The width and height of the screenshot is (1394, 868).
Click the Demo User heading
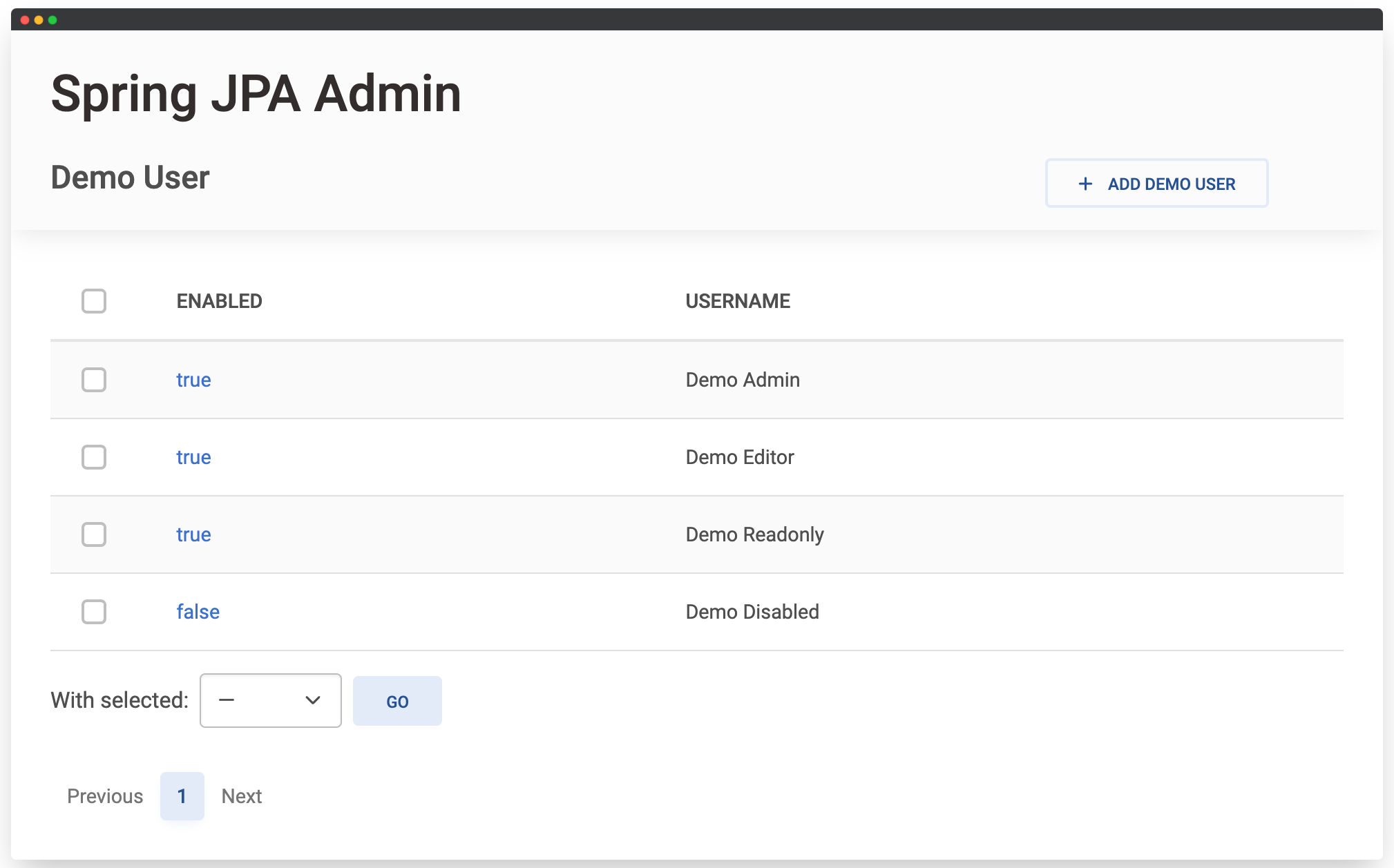[130, 177]
